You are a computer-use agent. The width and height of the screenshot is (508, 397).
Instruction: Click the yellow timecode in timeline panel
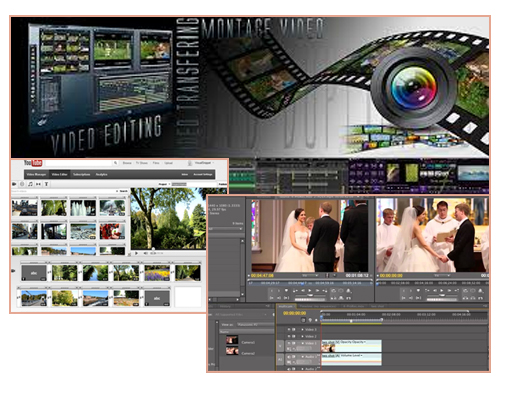(x=295, y=313)
